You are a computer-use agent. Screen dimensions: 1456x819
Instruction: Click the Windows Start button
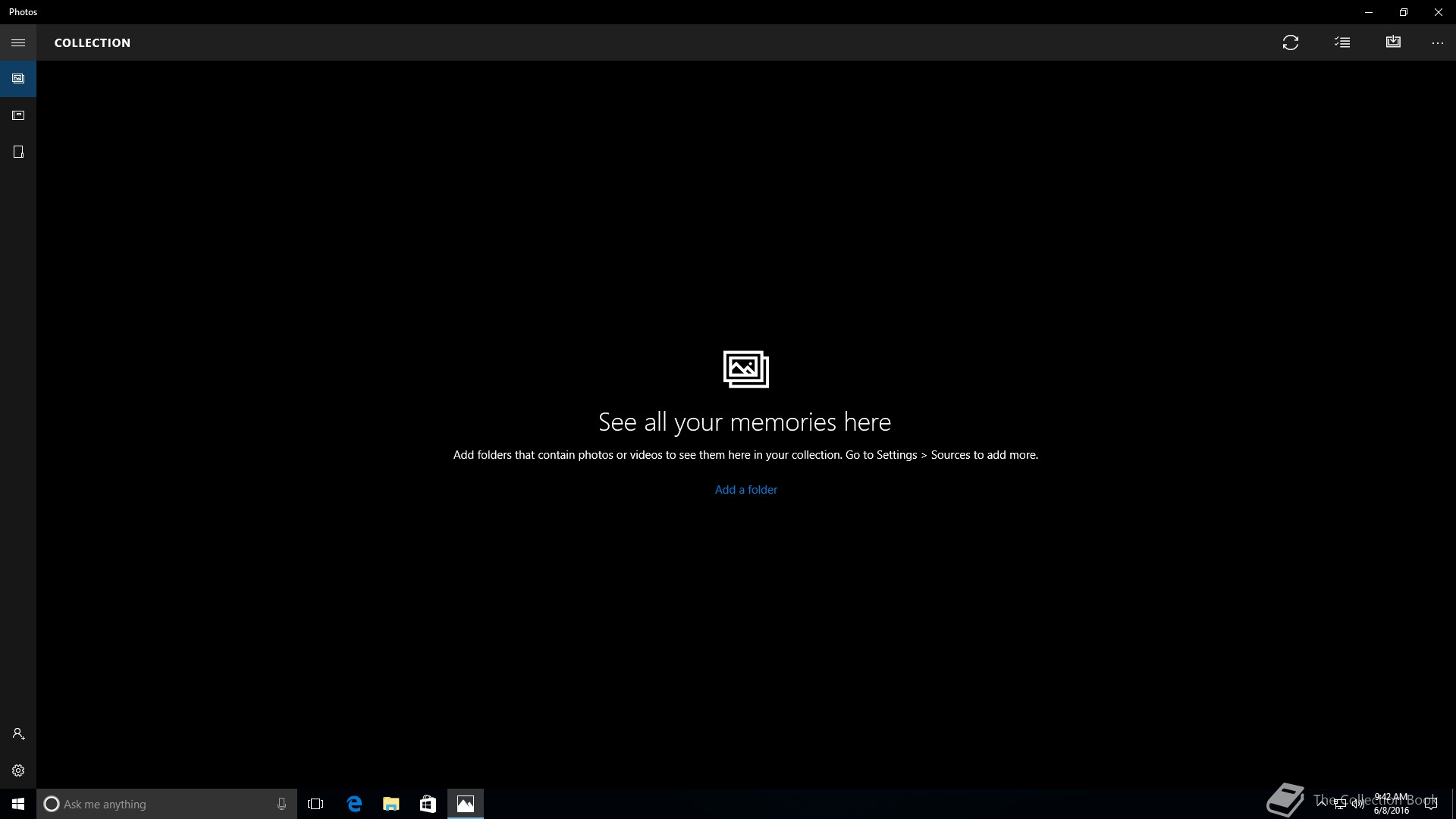(18, 804)
